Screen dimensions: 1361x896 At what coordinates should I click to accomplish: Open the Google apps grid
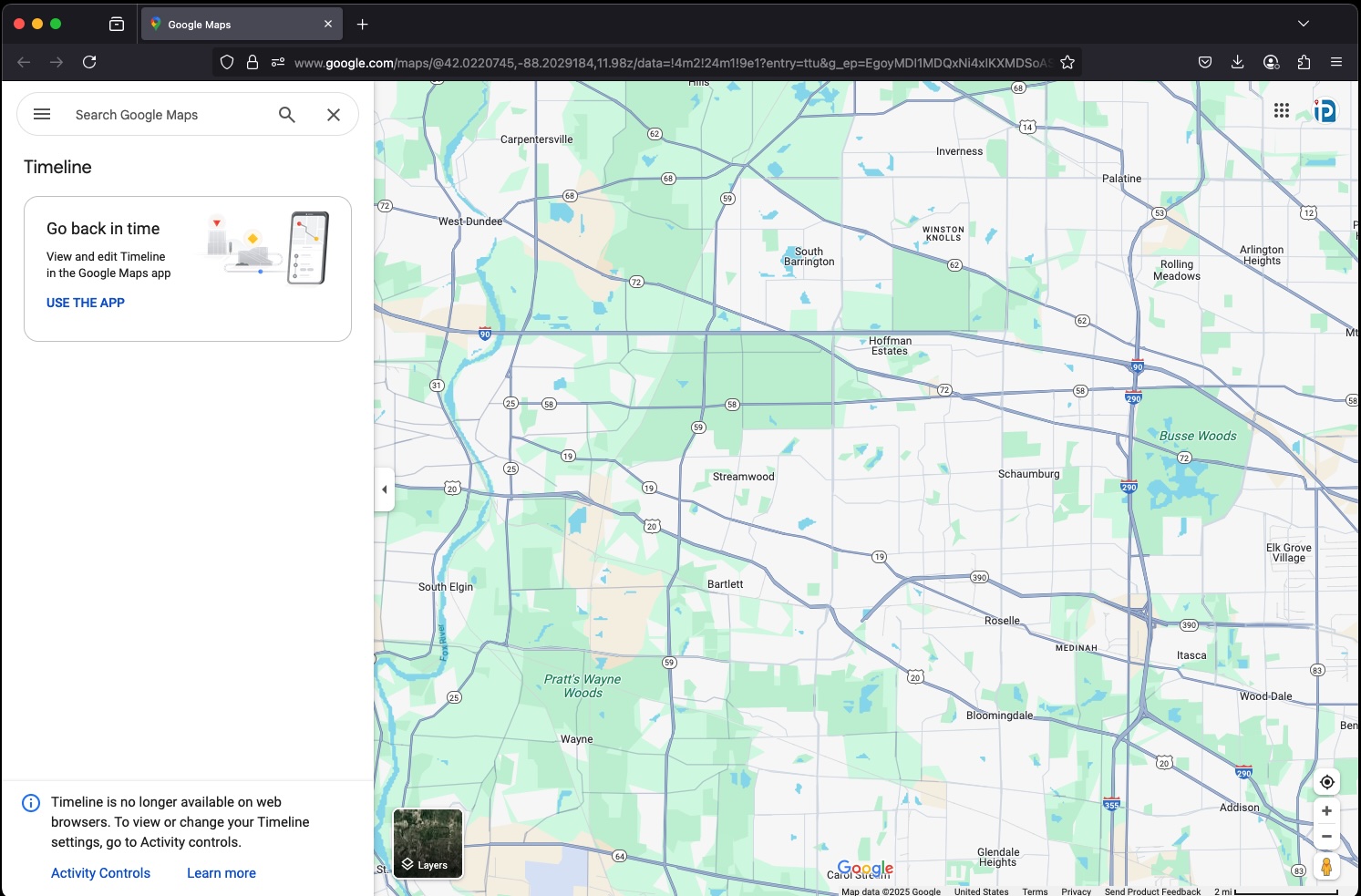pos(1282,110)
